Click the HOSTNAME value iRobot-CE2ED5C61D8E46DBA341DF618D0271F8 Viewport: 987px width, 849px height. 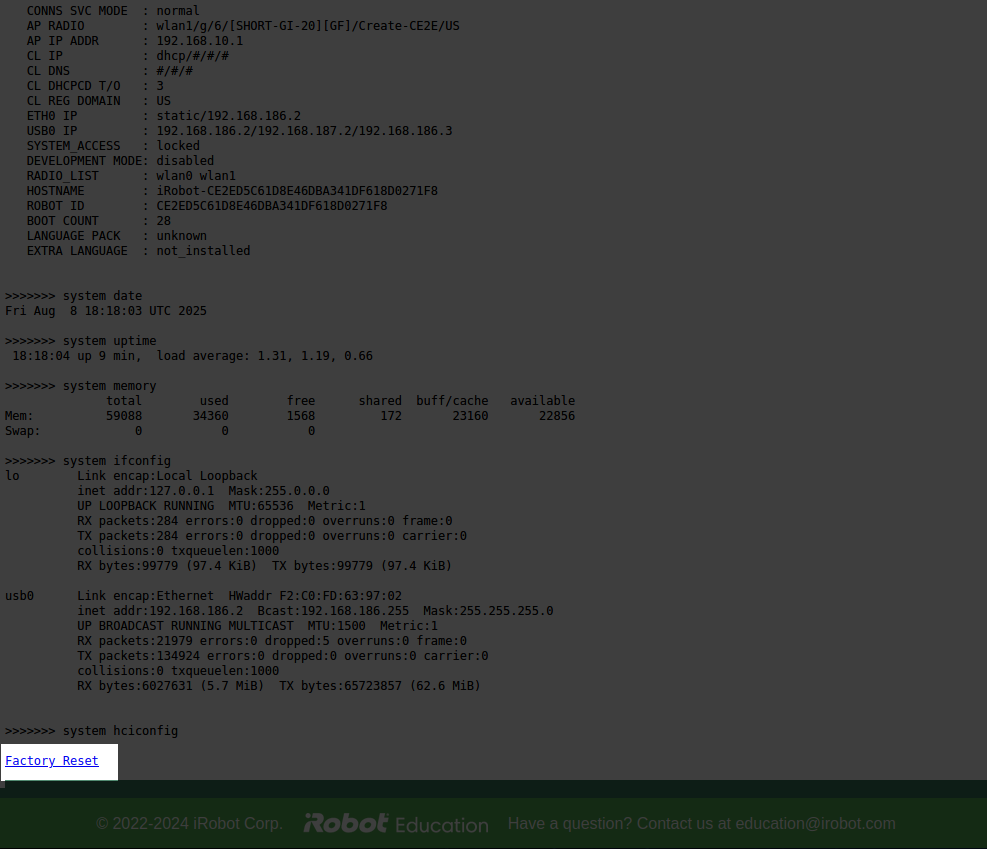coord(297,191)
